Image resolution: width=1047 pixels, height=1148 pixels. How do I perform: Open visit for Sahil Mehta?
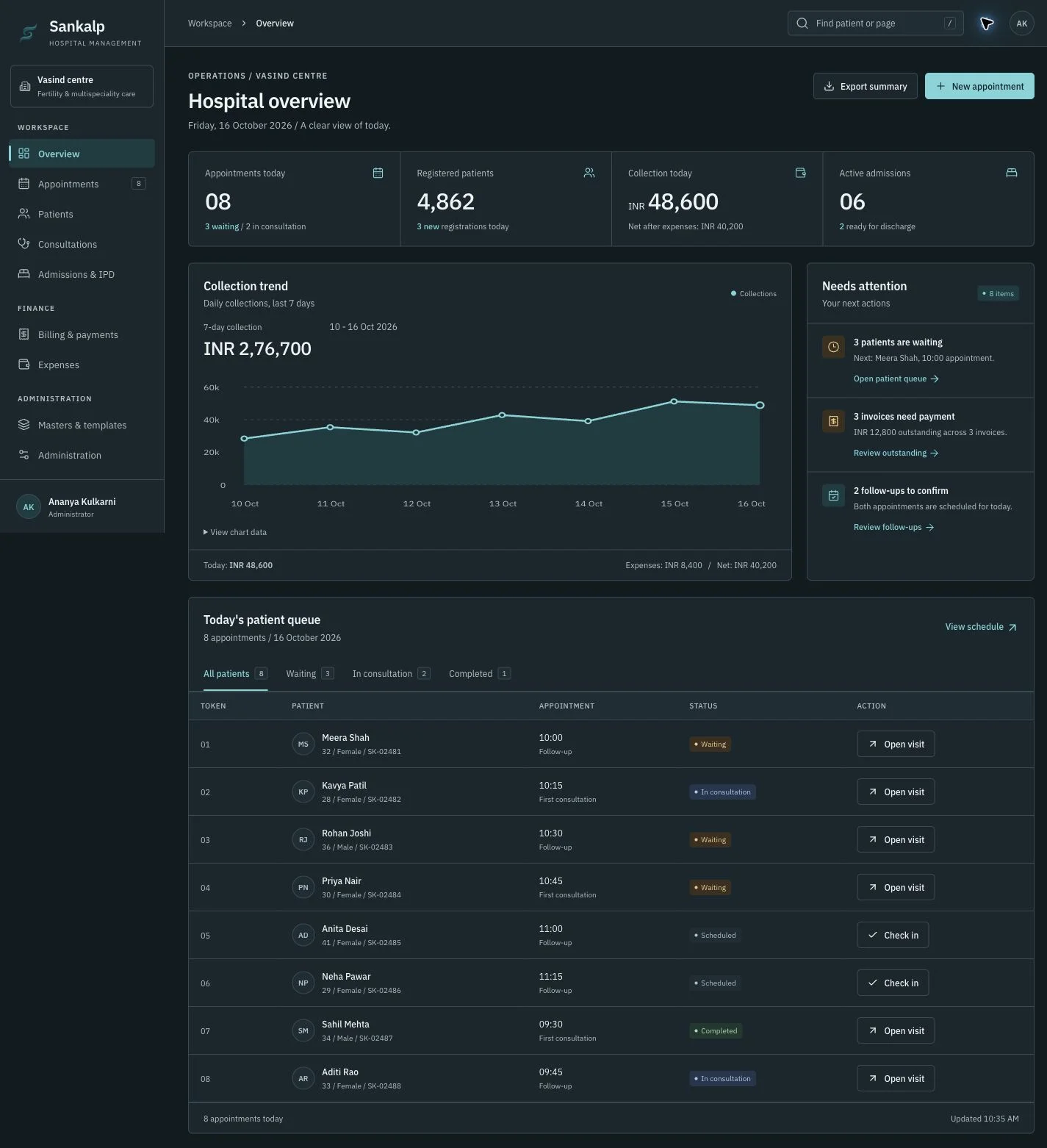896,1030
